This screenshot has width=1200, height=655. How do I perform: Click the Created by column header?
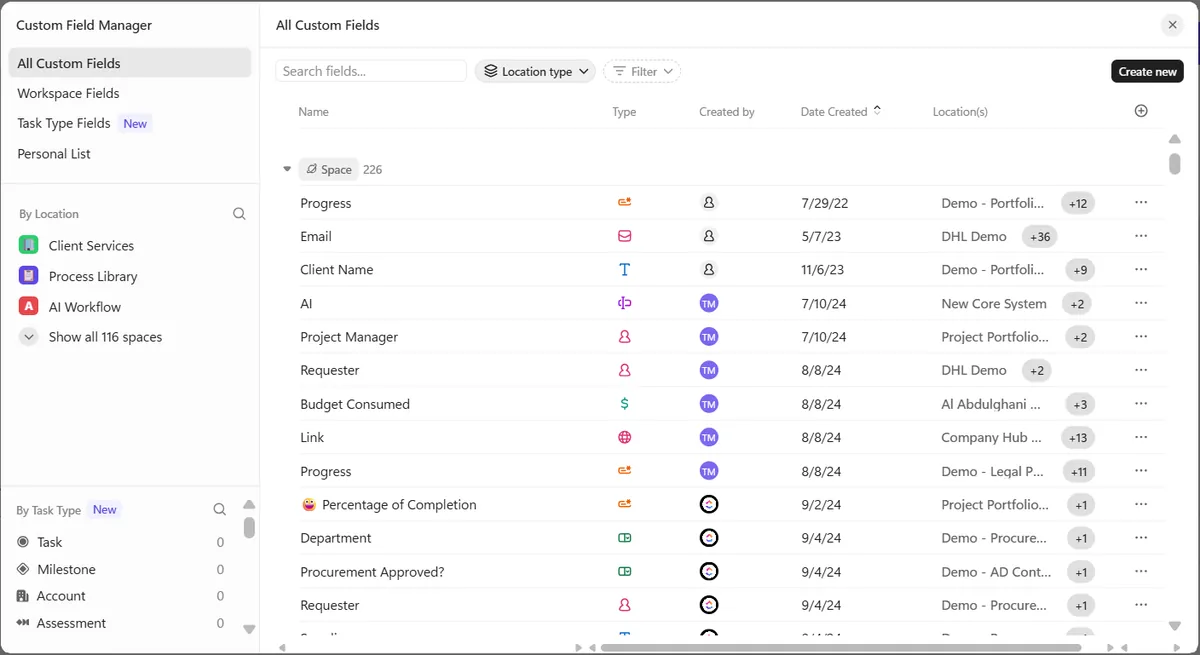click(x=727, y=112)
